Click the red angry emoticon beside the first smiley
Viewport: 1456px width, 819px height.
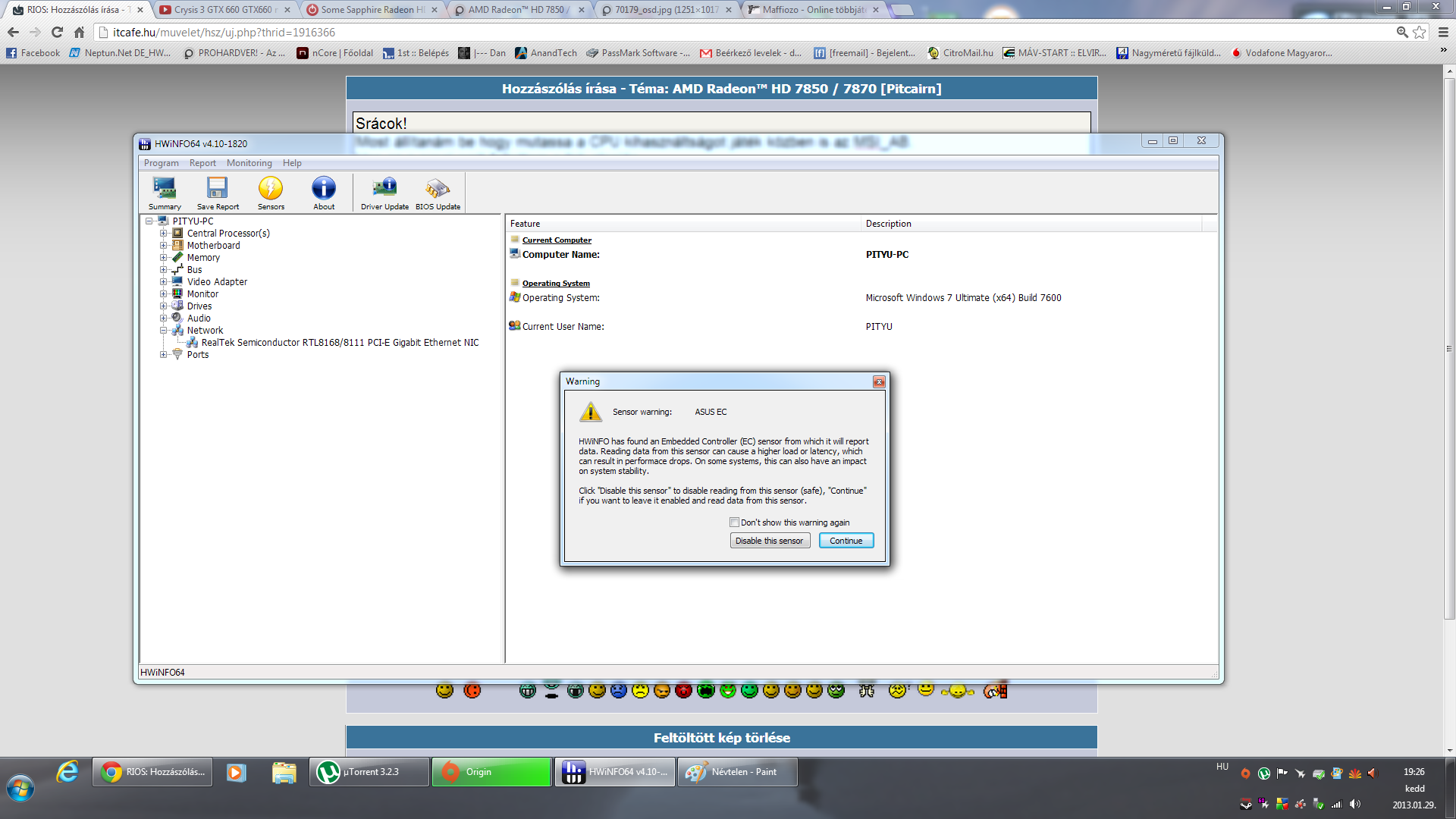coord(472,690)
